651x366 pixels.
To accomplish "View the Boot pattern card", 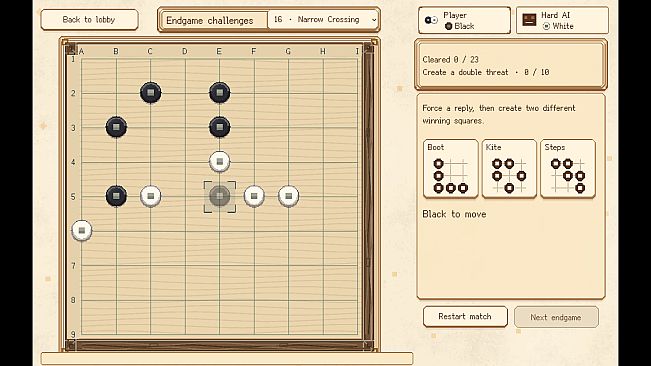I will 450,168.
